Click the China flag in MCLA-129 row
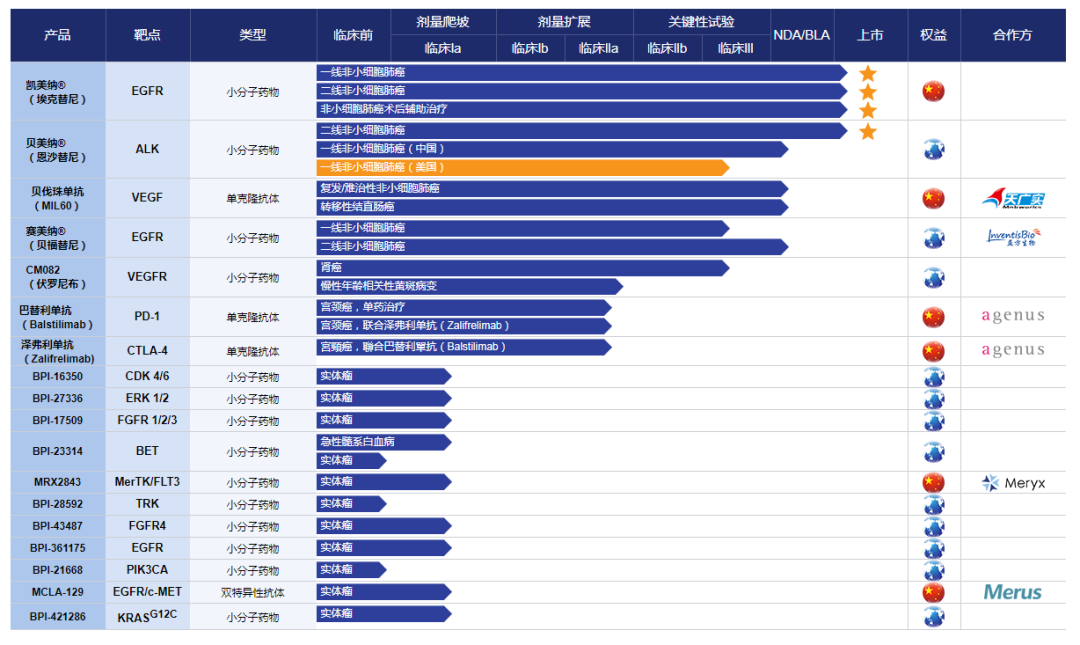 [933, 592]
